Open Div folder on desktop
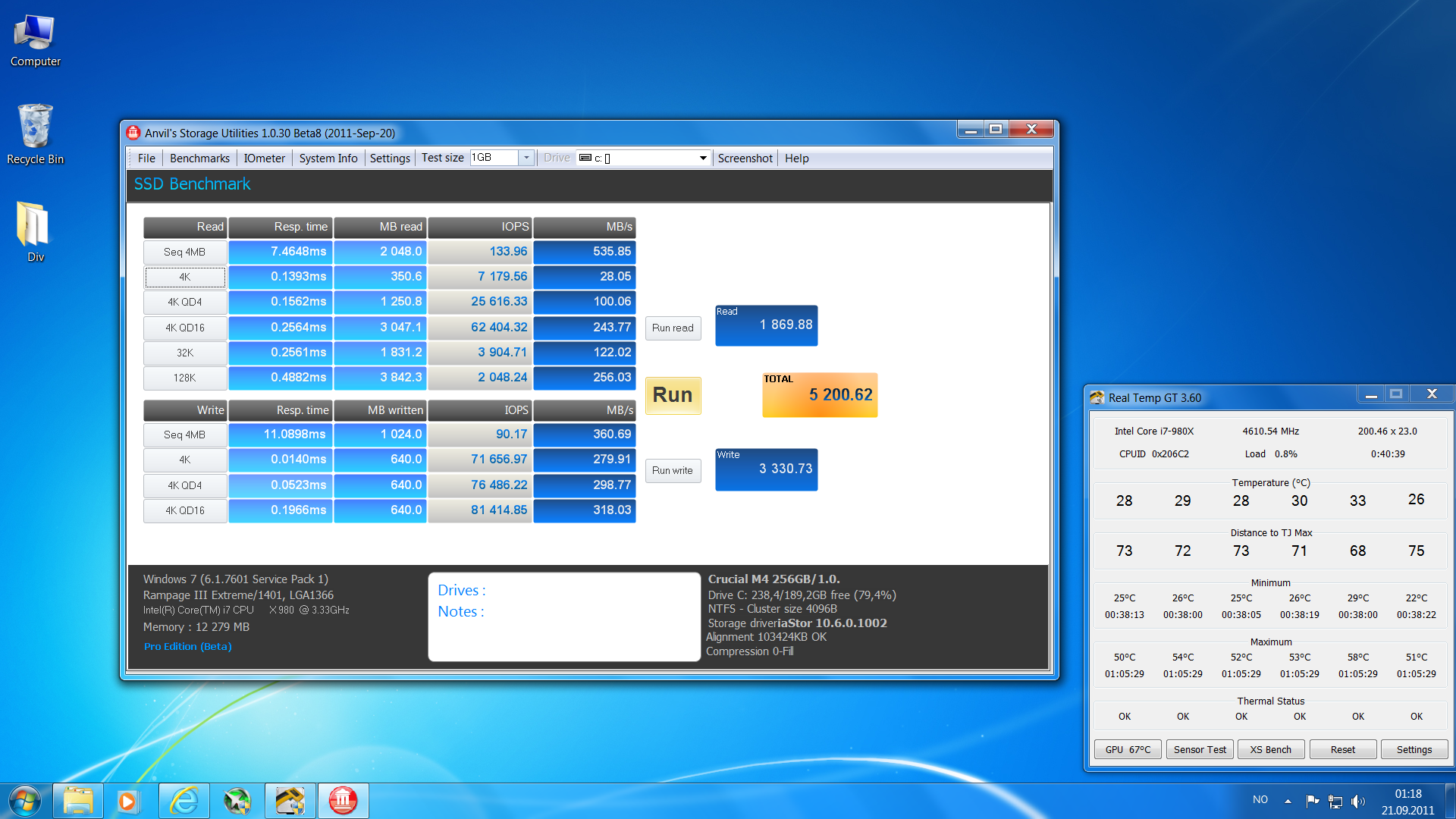This screenshot has height=819, width=1456. coord(35,231)
